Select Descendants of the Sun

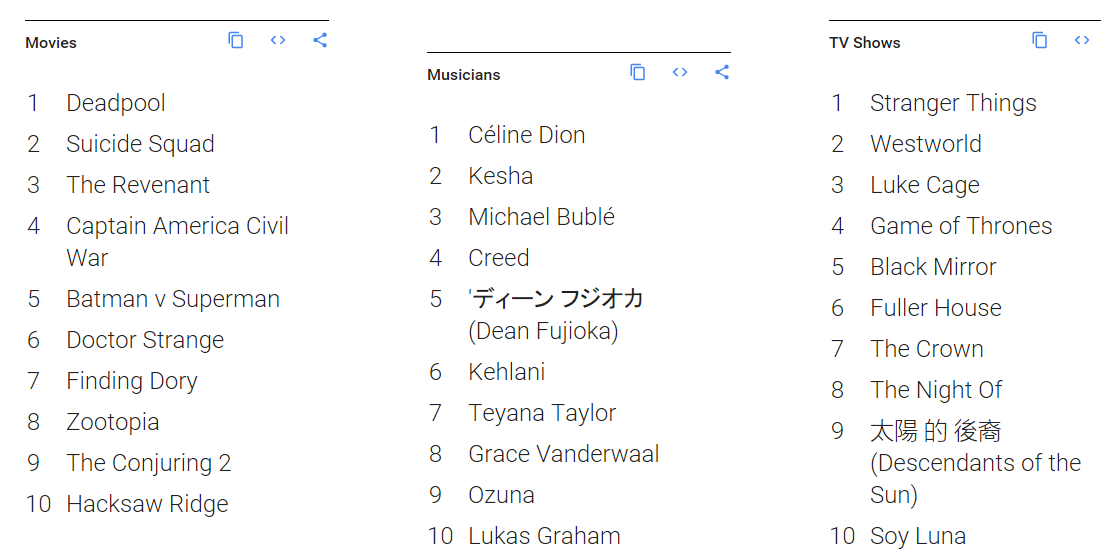pyautogui.click(x=975, y=462)
